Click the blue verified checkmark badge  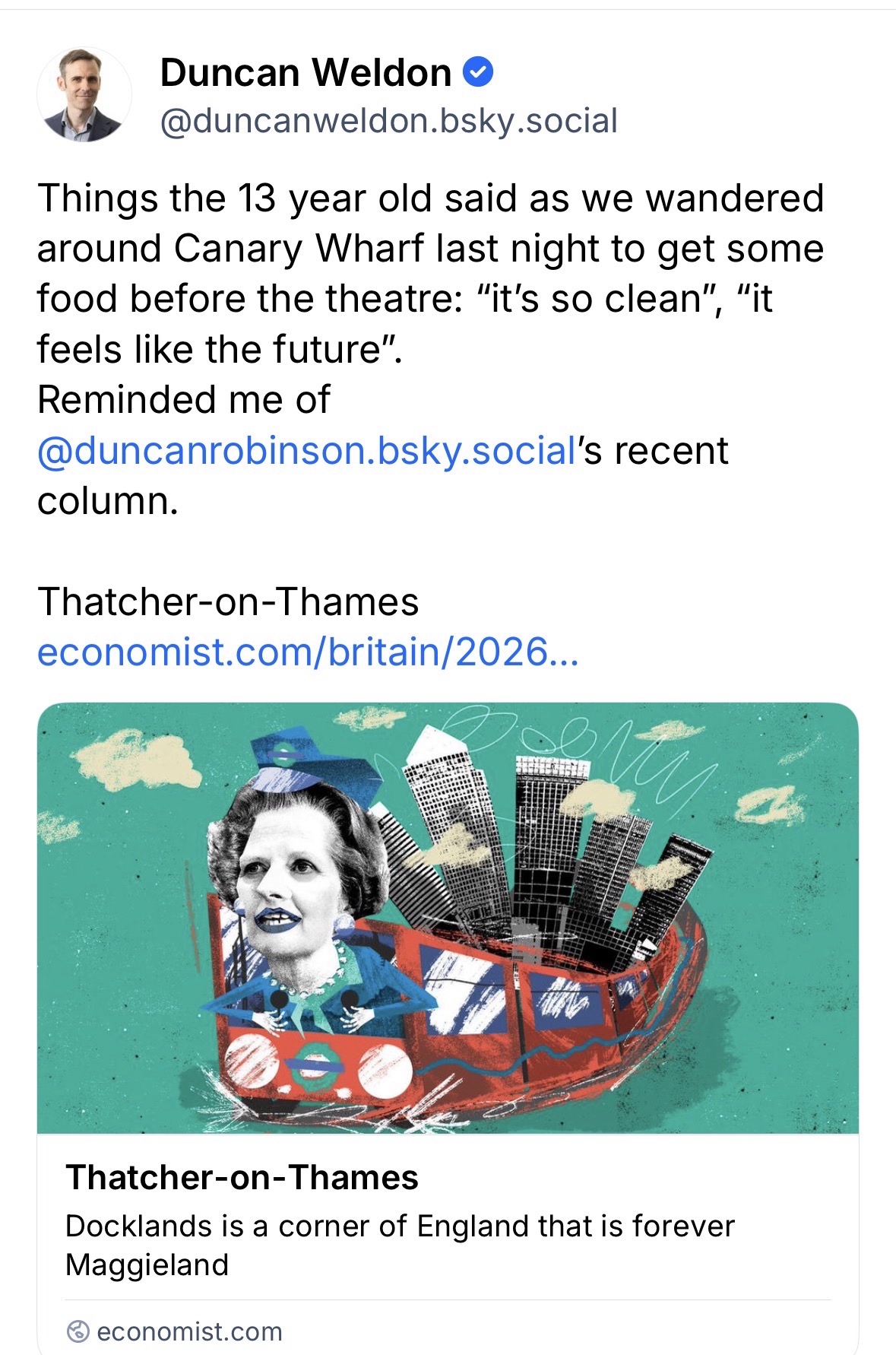coord(478,72)
